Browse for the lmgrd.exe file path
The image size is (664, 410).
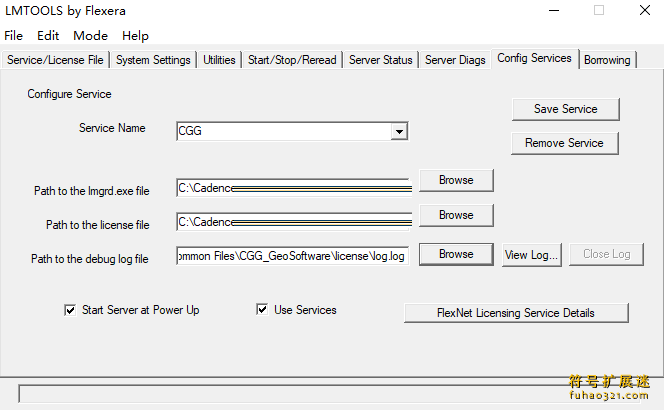pos(456,180)
